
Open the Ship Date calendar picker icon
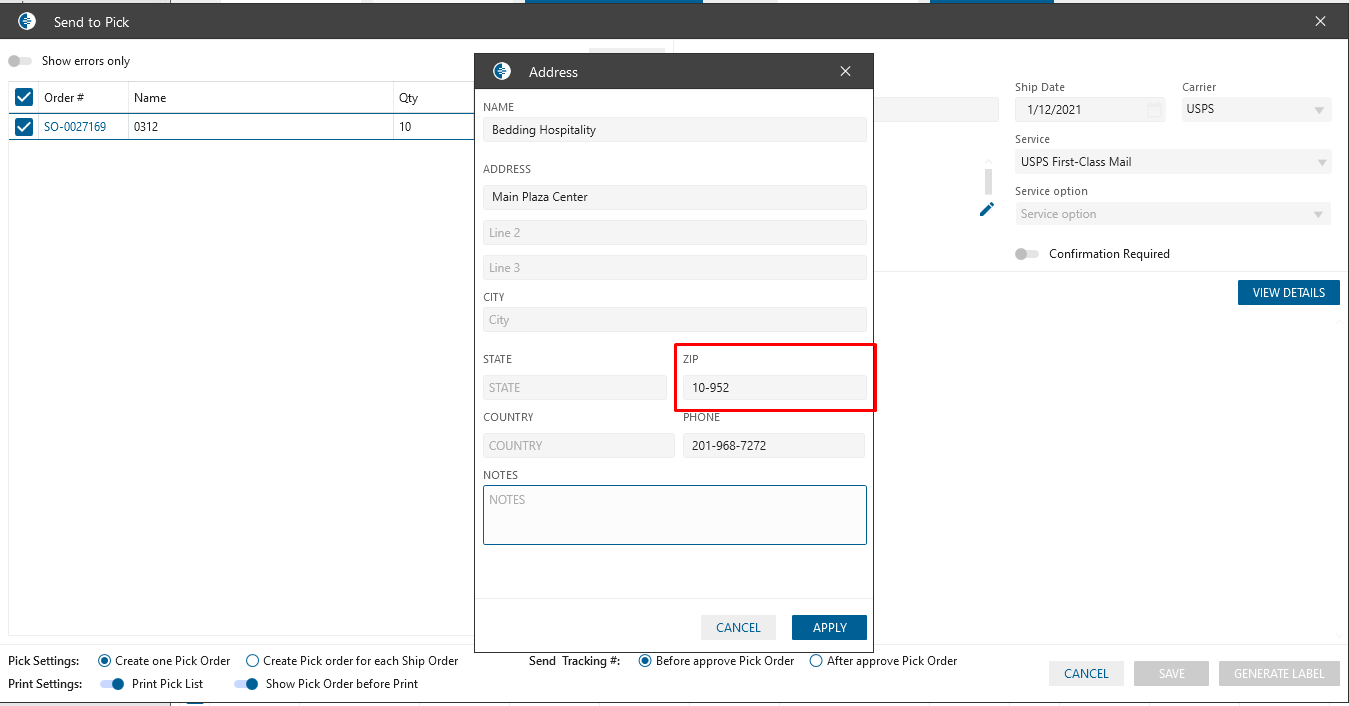pyautogui.click(x=1154, y=109)
